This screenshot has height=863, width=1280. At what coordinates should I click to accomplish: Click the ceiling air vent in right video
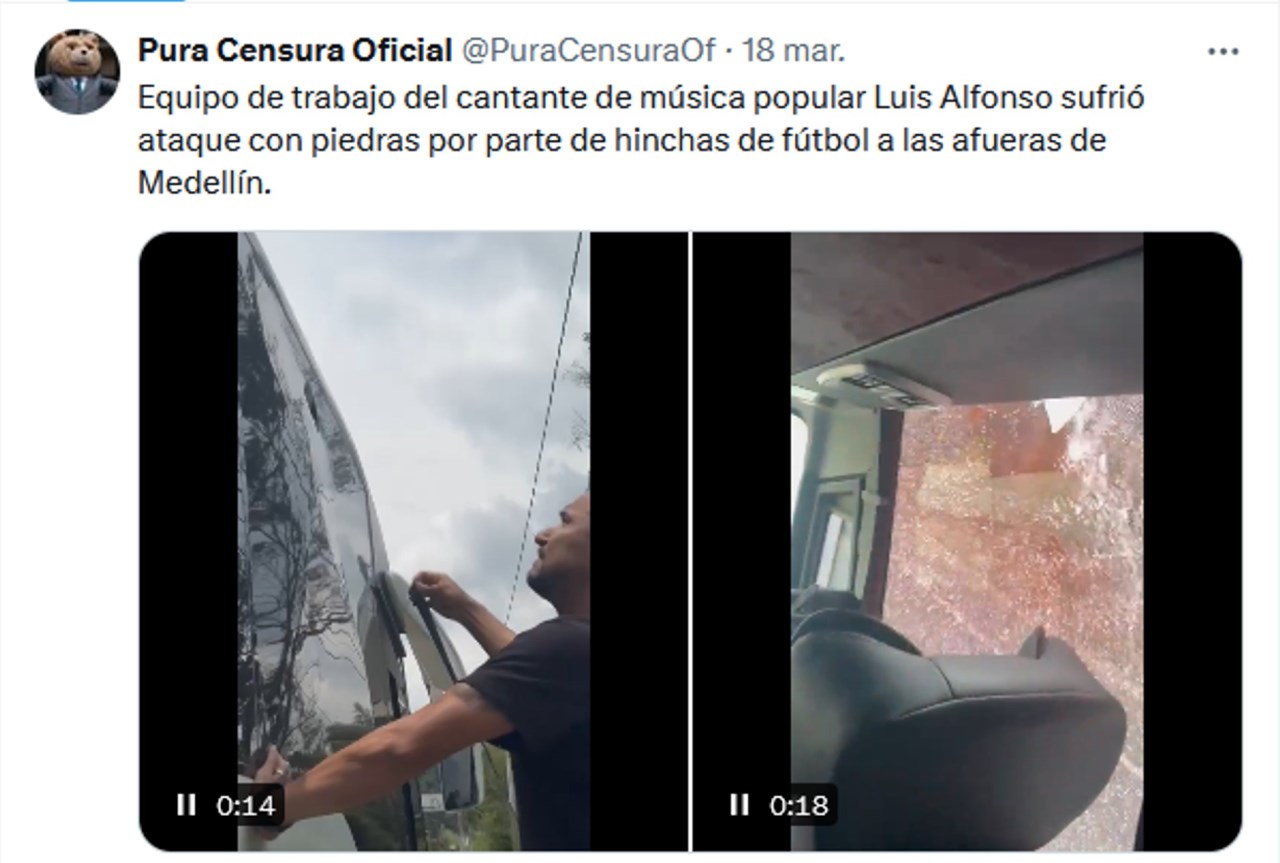pyautogui.click(x=881, y=384)
